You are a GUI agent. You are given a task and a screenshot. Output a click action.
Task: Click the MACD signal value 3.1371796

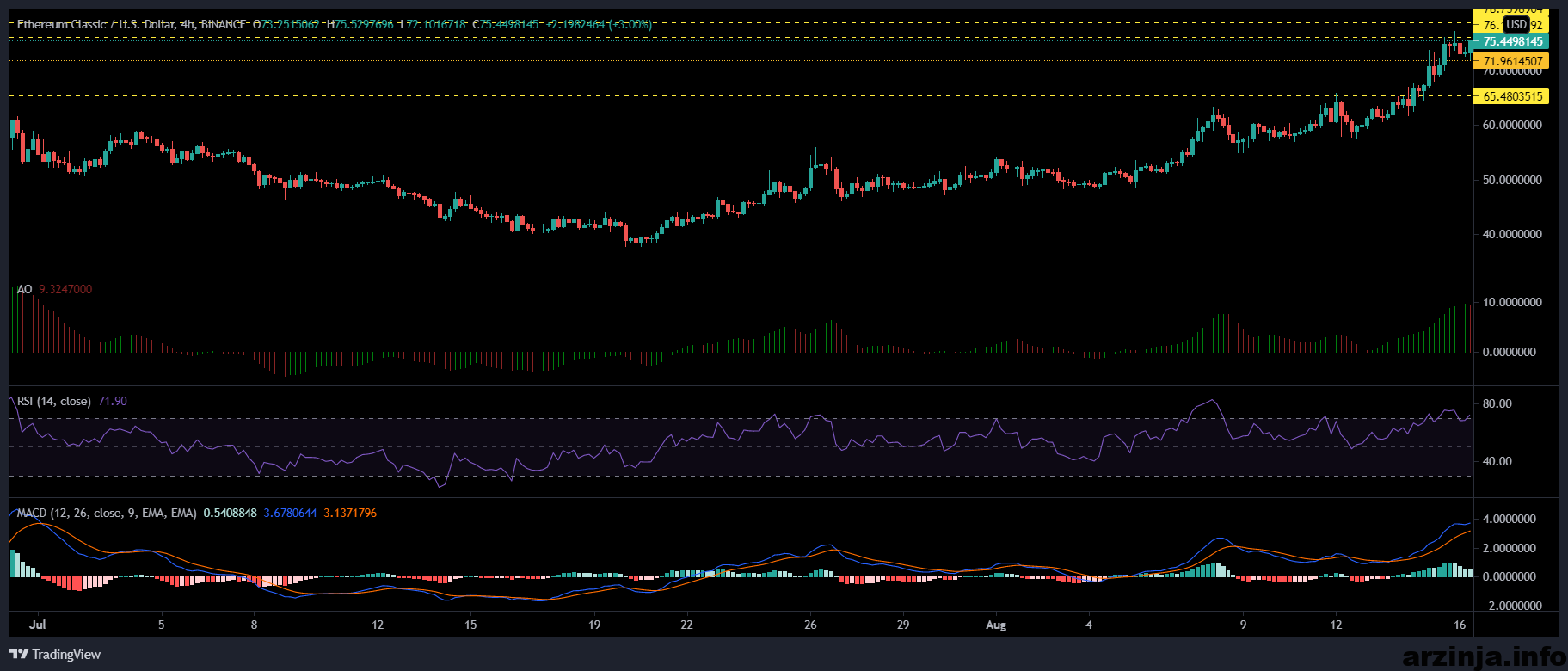click(350, 513)
